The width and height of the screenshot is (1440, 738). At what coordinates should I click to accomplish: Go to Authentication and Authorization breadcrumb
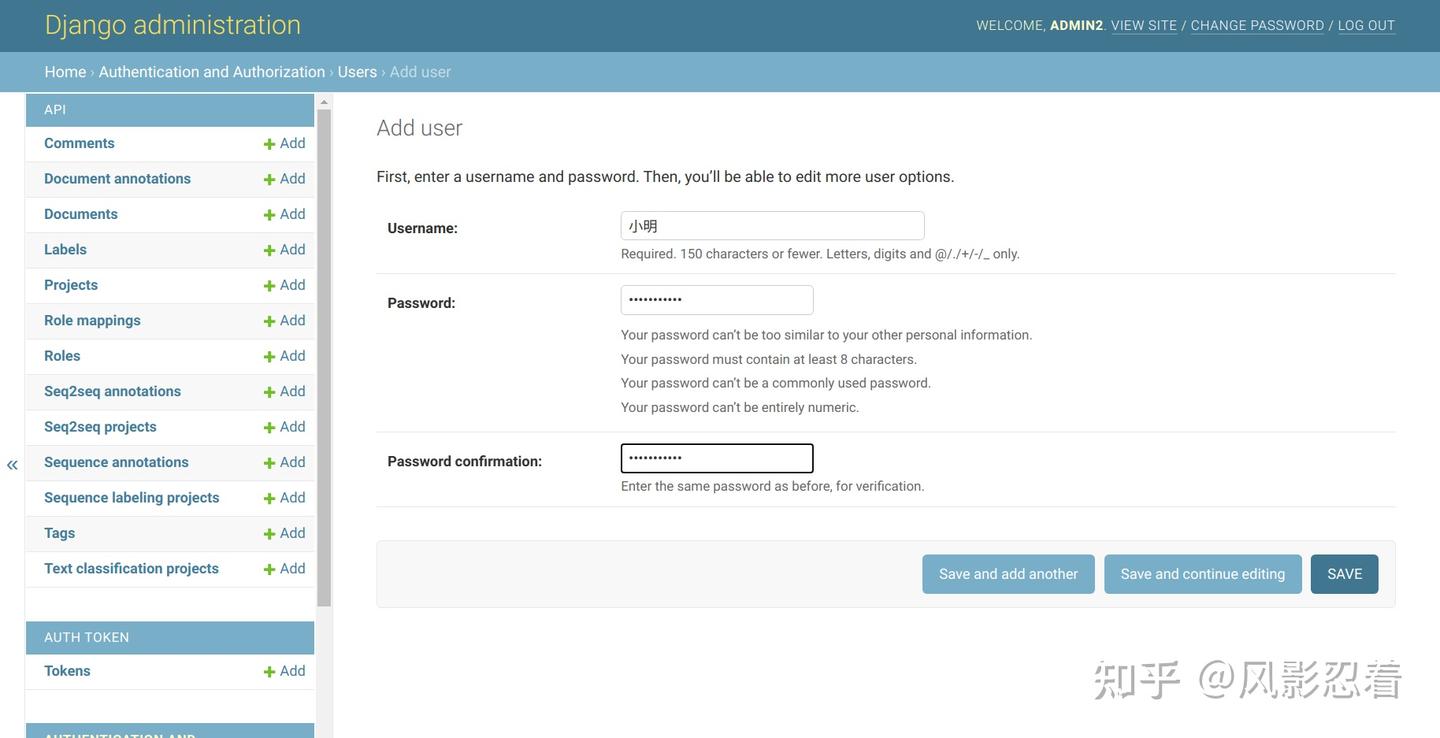click(212, 72)
